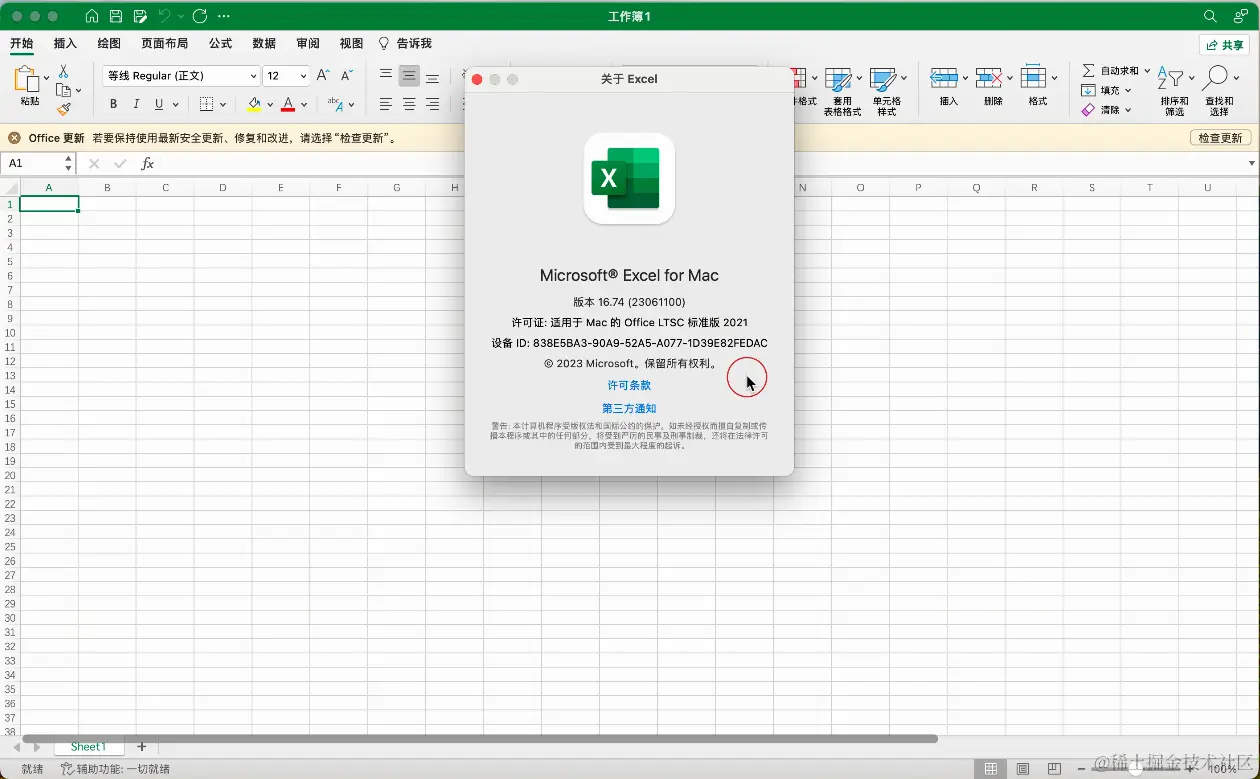The height and width of the screenshot is (779, 1260).
Task: Center text horizontally in ribbon
Action: [409, 104]
